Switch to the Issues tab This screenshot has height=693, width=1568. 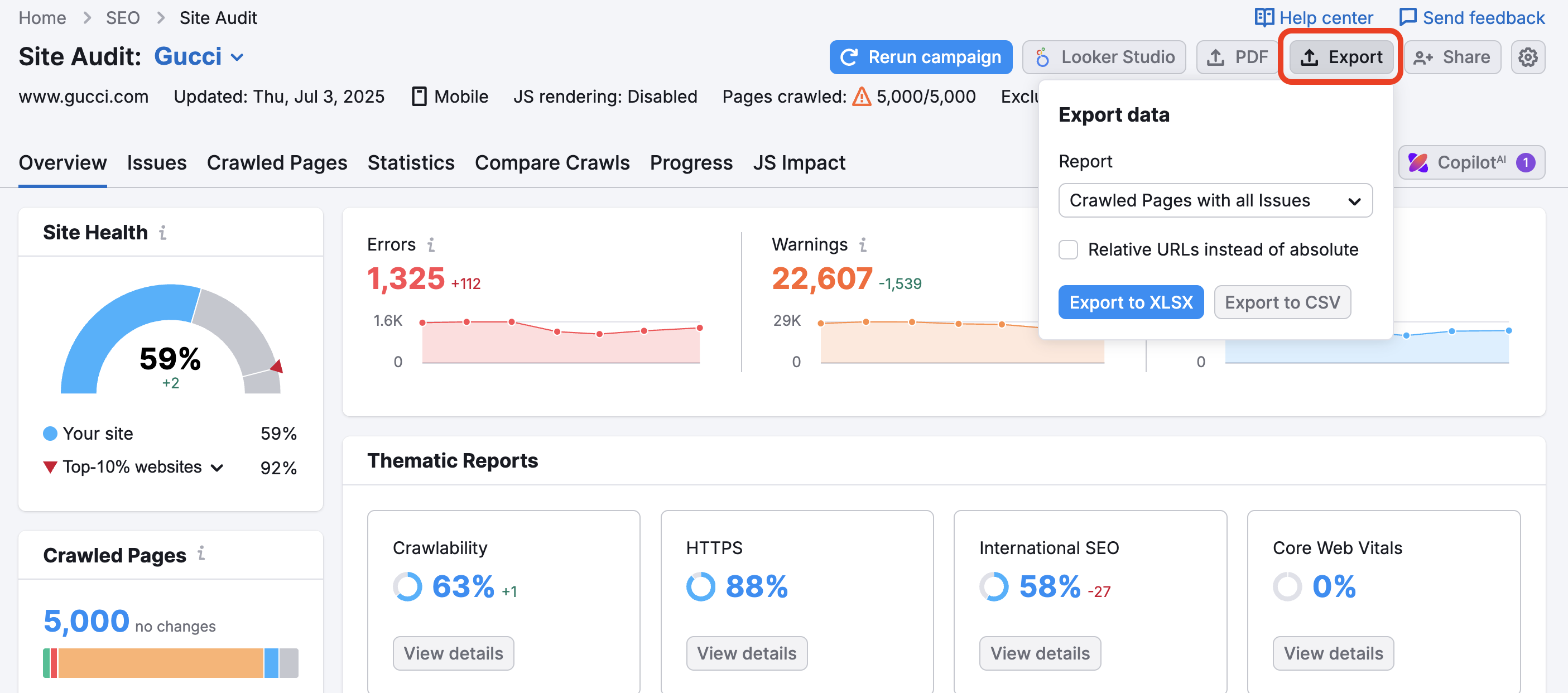[156, 162]
